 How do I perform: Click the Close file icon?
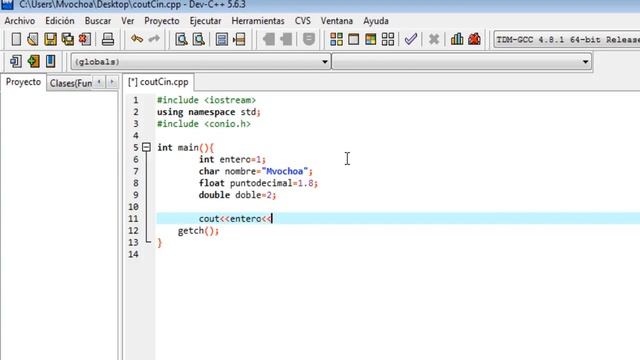85,39
